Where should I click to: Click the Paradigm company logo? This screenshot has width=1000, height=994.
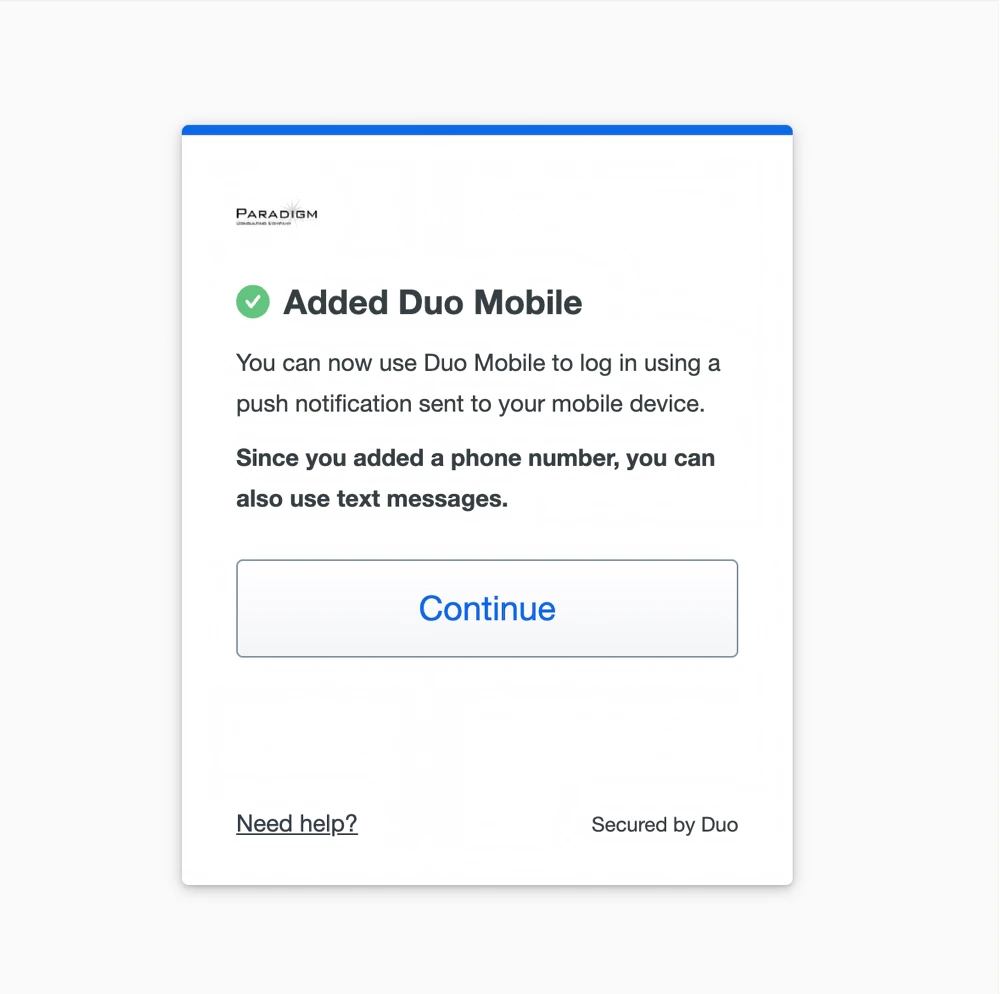(x=277, y=214)
